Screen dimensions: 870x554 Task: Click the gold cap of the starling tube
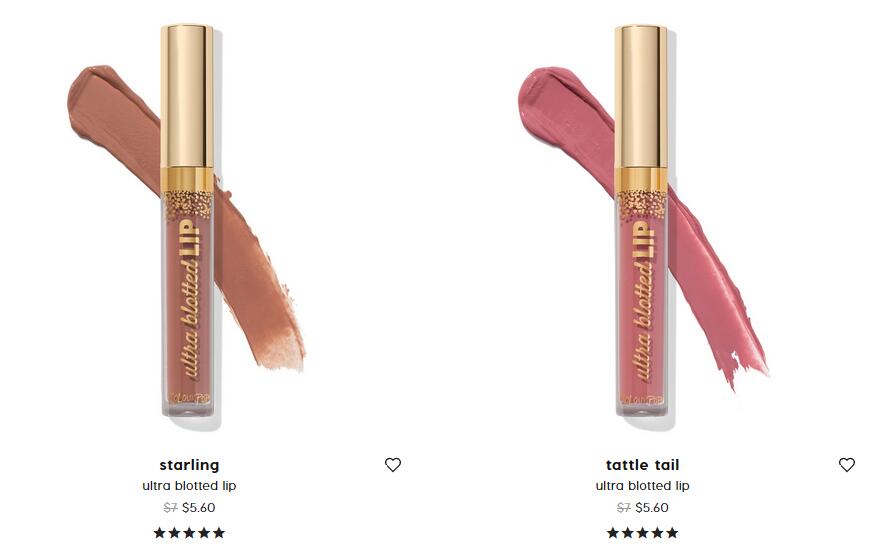[188, 95]
